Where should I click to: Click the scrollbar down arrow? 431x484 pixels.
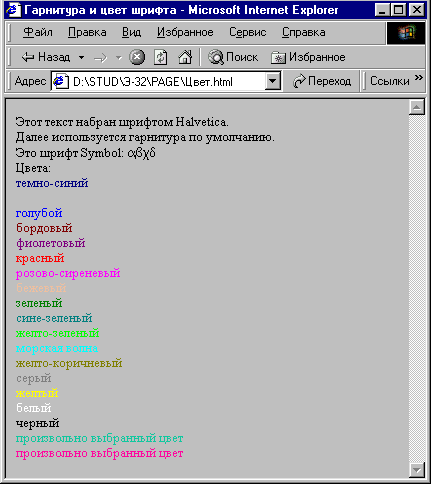click(x=417, y=470)
